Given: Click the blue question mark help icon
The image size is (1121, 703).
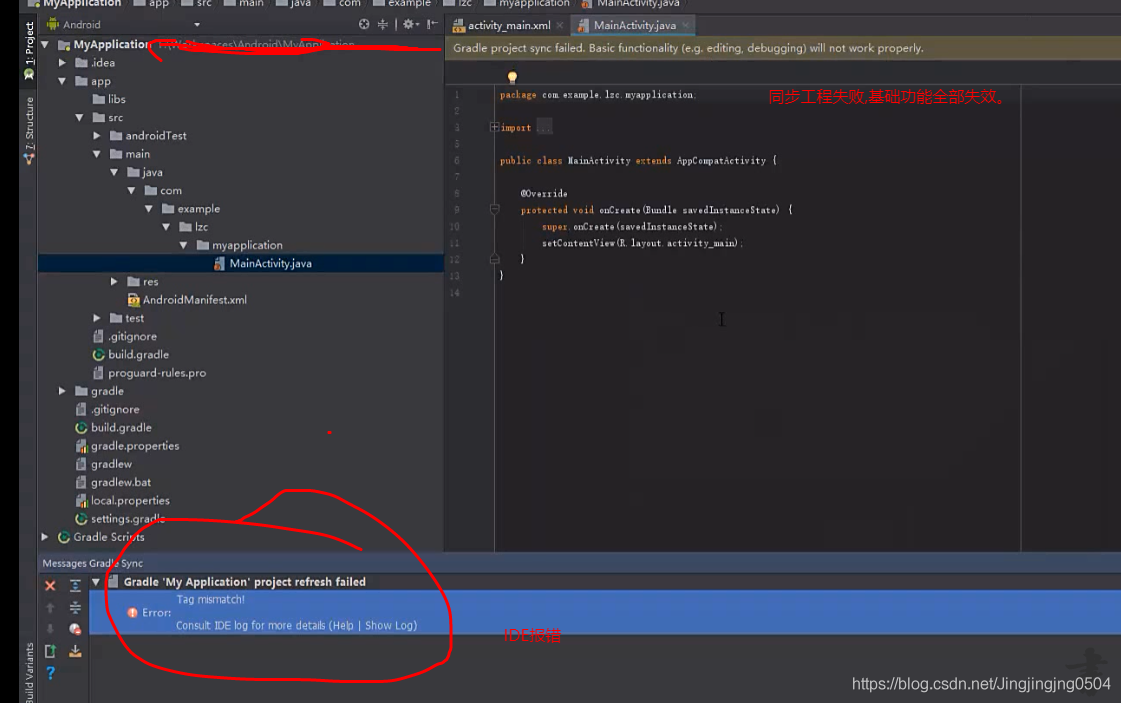Looking at the screenshot, I should click(50, 673).
